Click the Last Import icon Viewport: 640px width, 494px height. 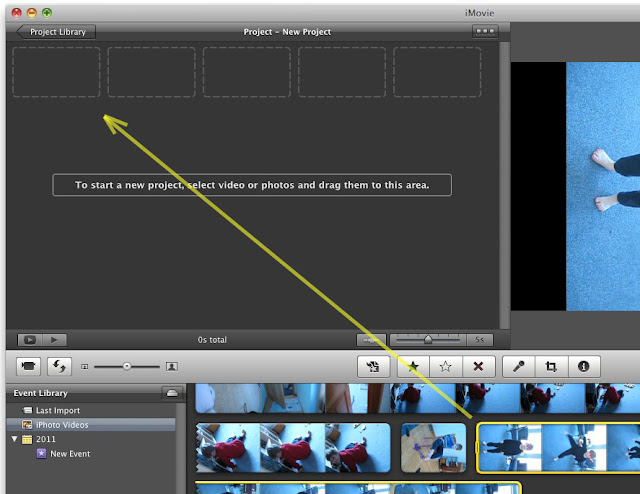click(x=27, y=410)
